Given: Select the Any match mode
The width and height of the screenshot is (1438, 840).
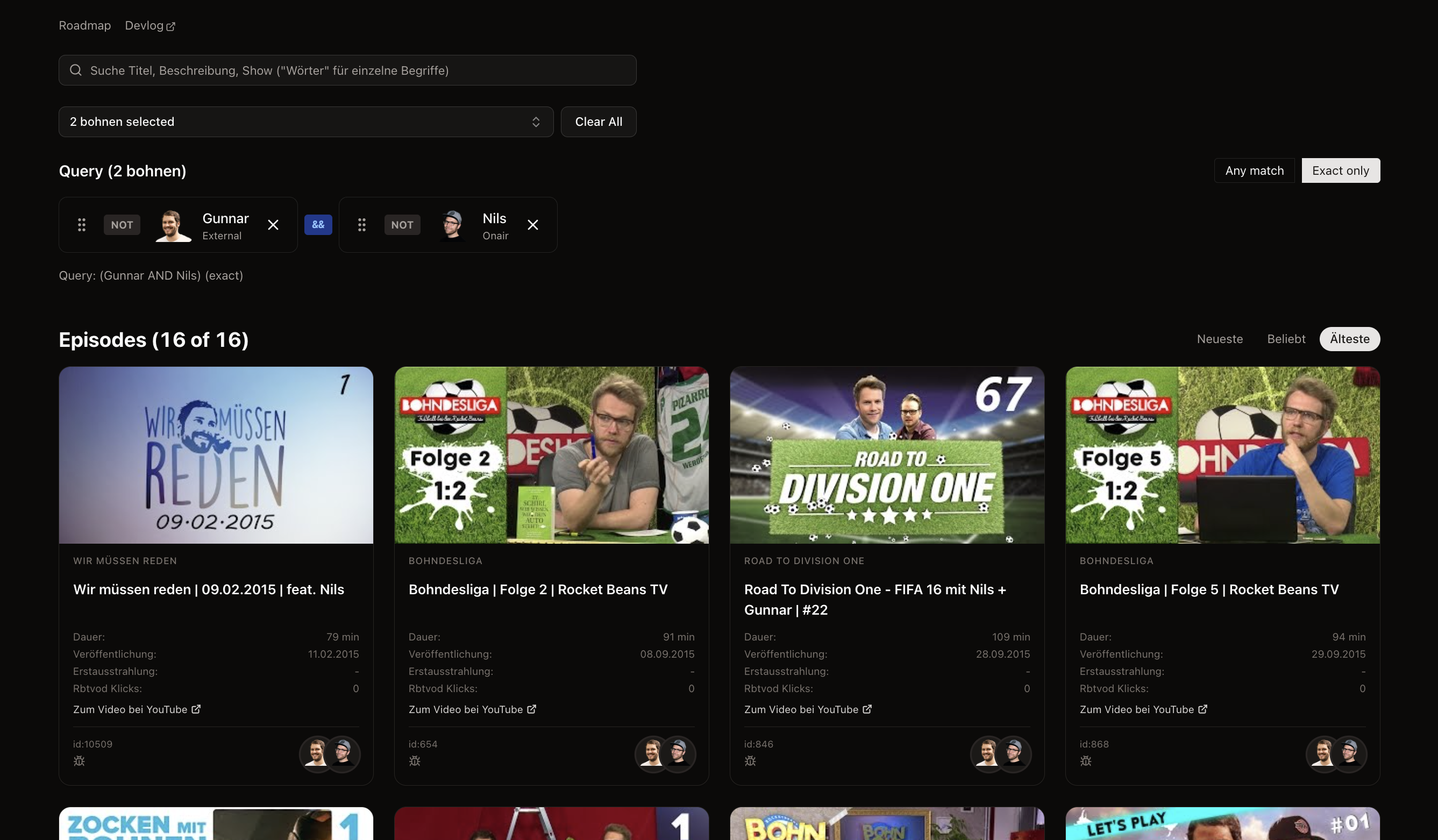Looking at the screenshot, I should [1254, 170].
